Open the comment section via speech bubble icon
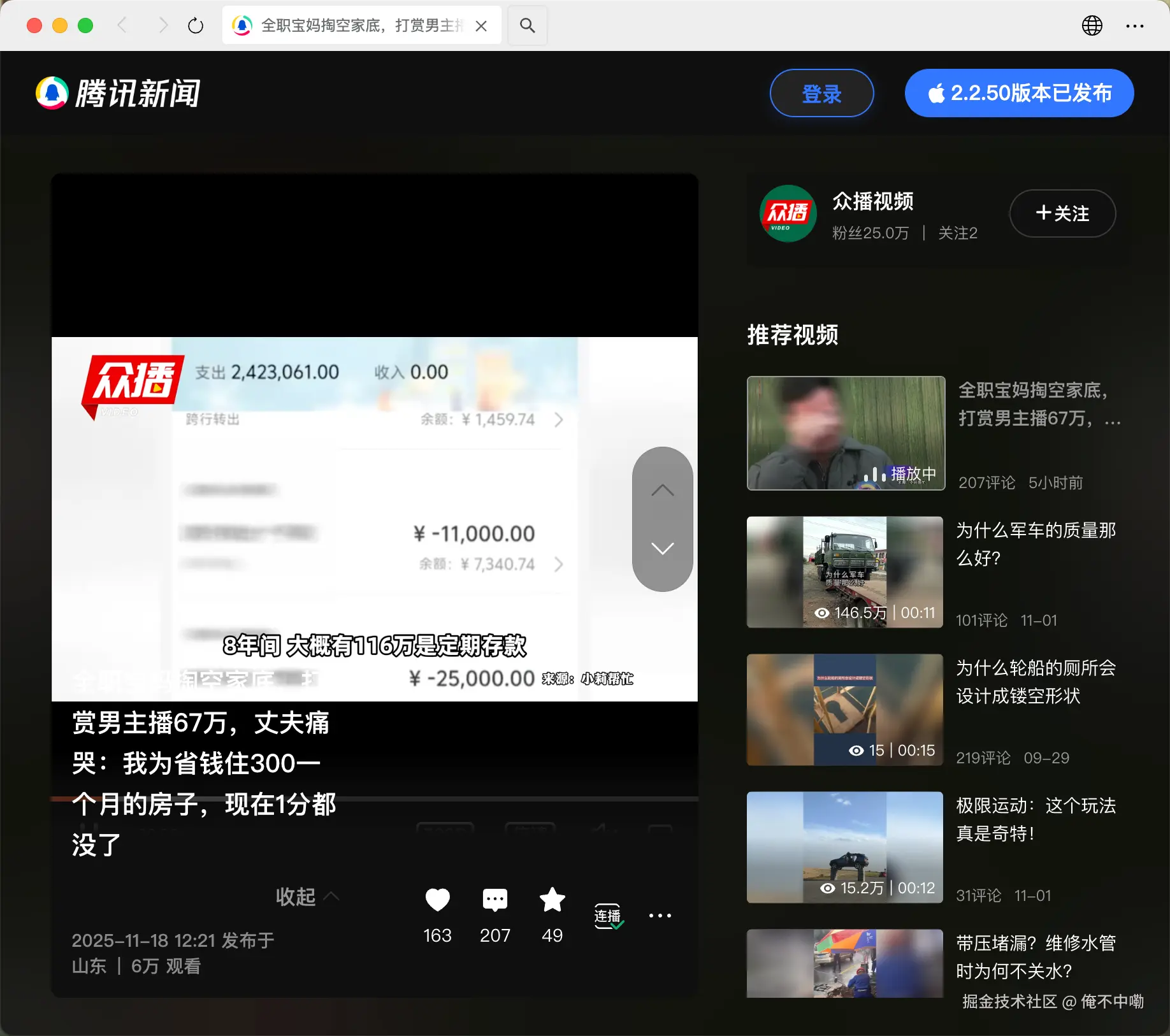 [x=495, y=900]
